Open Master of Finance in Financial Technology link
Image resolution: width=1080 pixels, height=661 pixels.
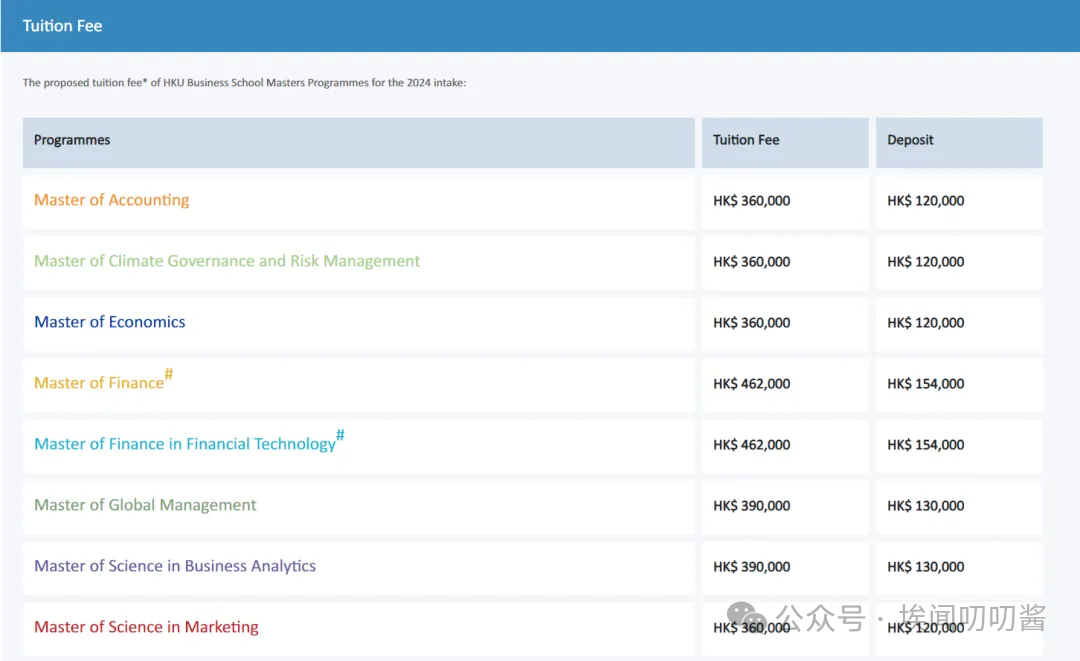[x=189, y=441]
